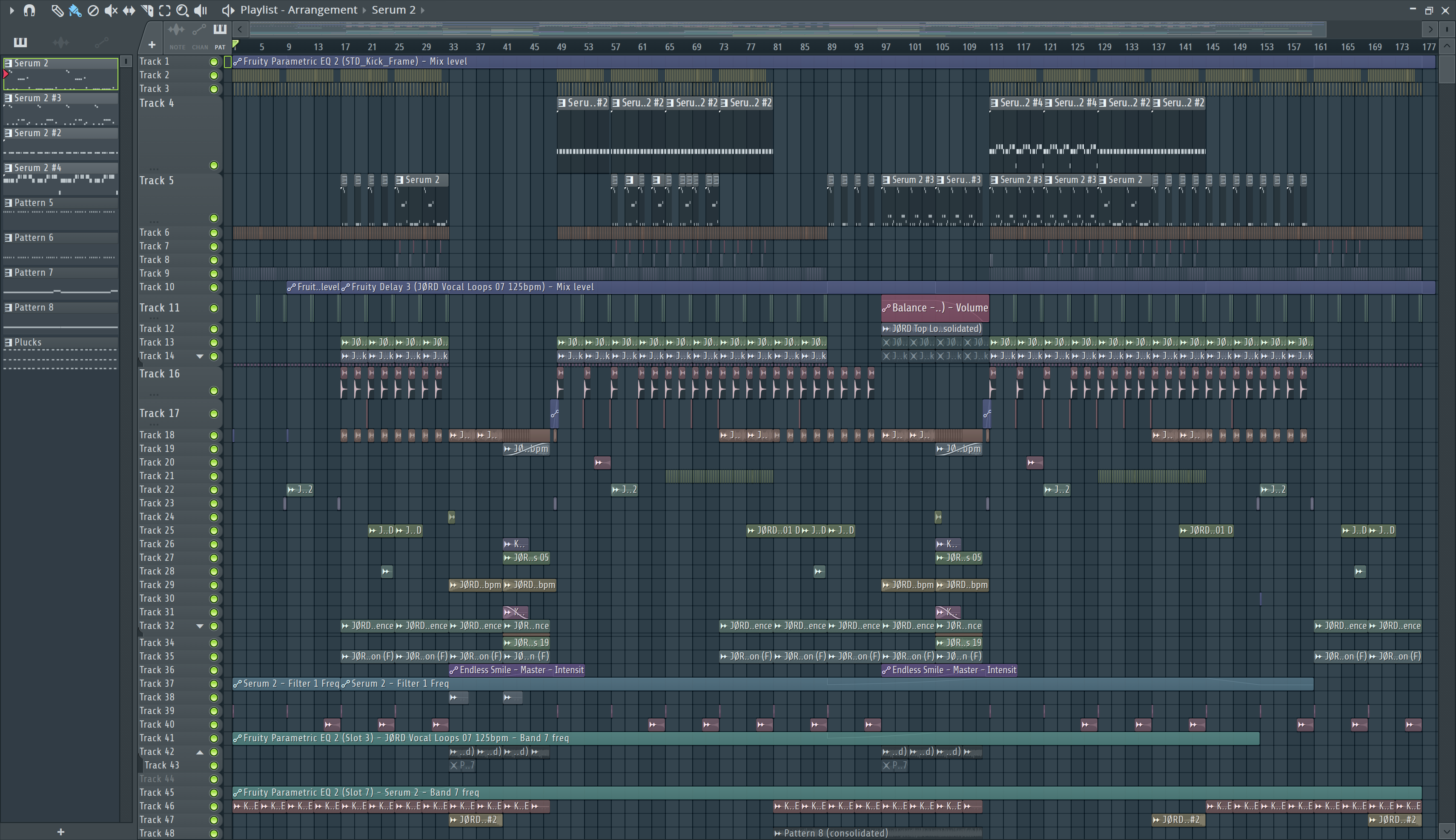
Task: Show automation clips filter in picker panel
Action: pos(101,42)
